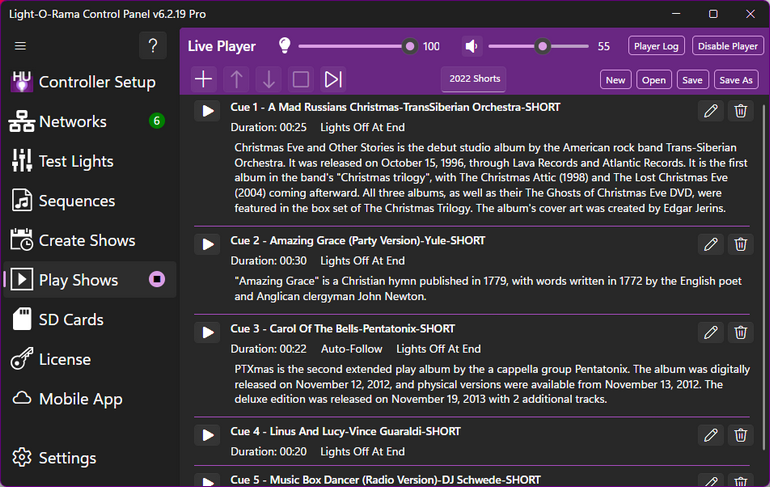This screenshot has width=770, height=487.
Task: Click the light bulb brightness icon
Action: 284,46
